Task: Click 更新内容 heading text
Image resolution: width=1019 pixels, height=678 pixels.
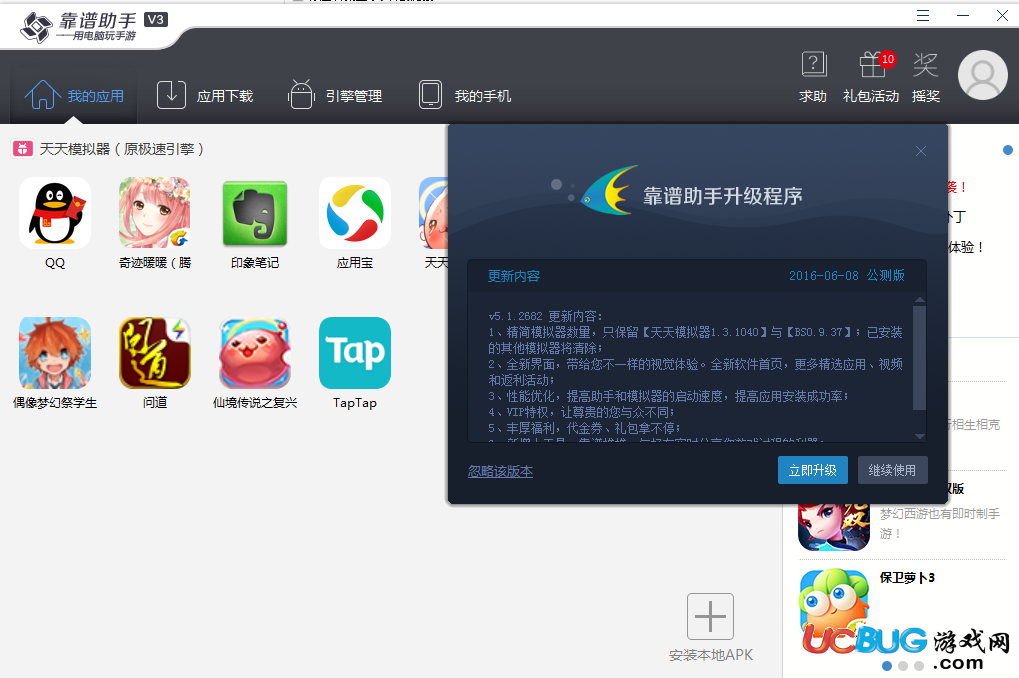Action: pos(514,276)
